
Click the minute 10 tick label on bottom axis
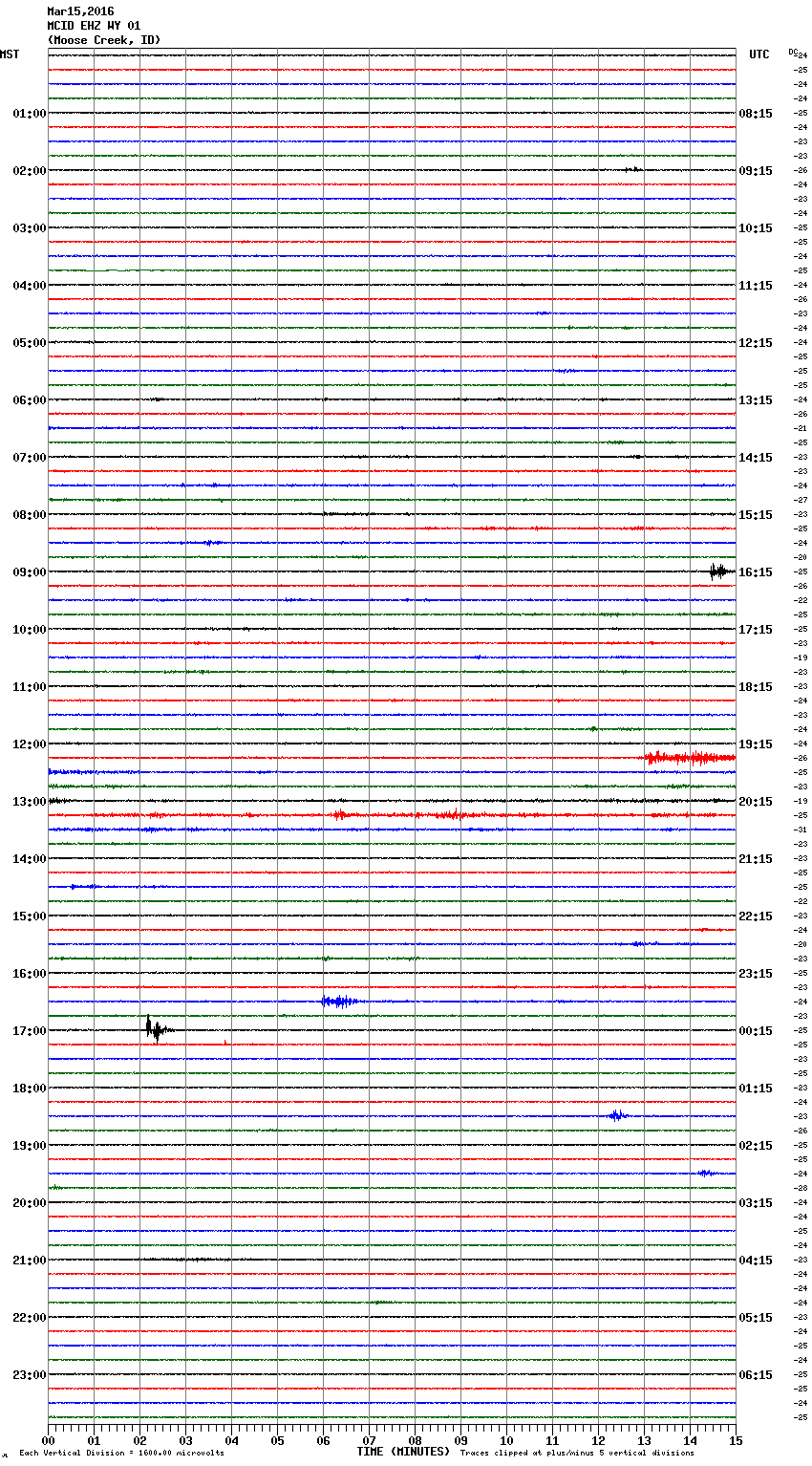[507, 1440]
